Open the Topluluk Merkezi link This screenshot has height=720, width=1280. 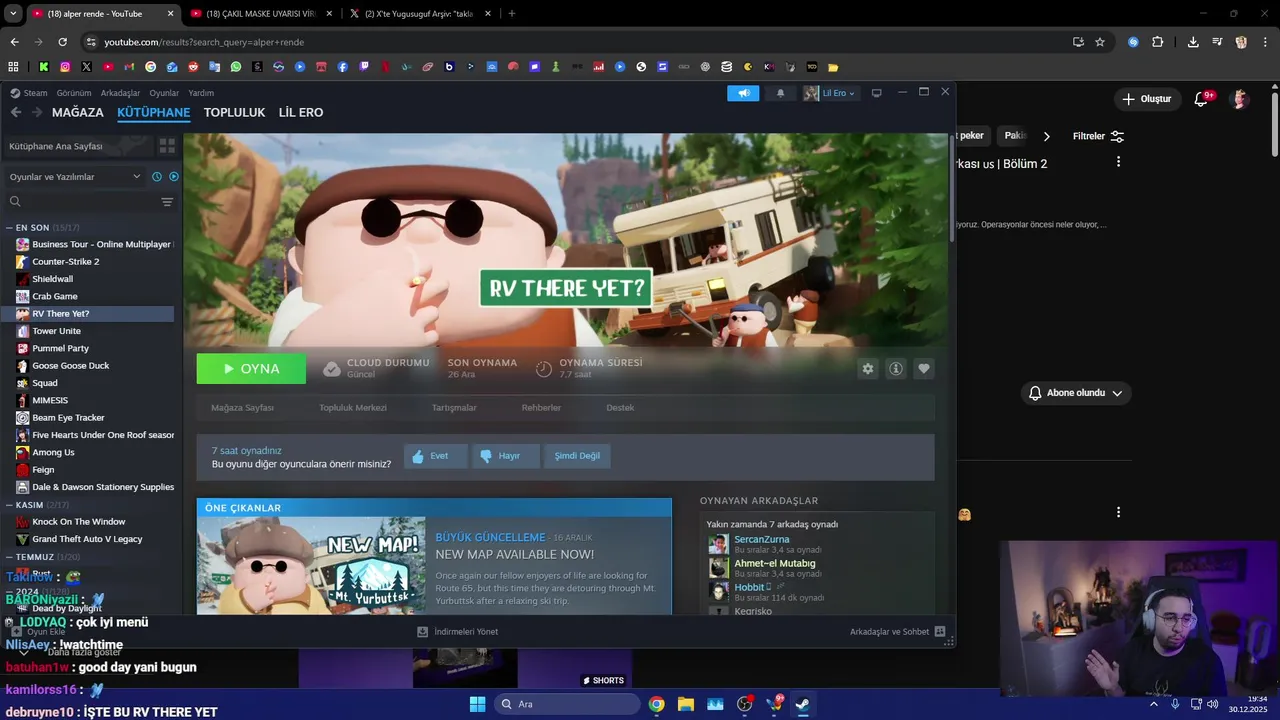pos(353,408)
